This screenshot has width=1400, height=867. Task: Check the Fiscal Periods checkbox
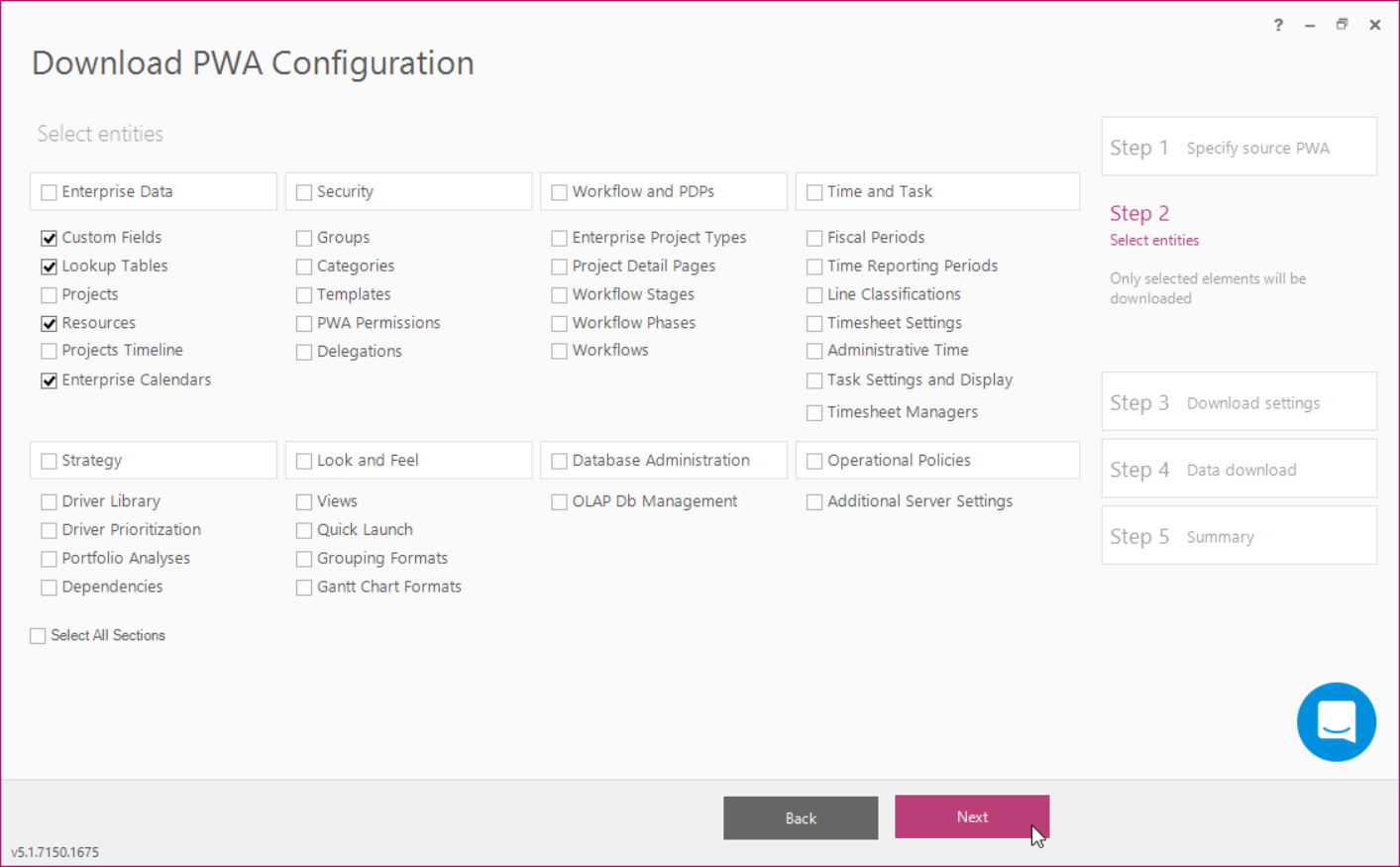point(814,238)
